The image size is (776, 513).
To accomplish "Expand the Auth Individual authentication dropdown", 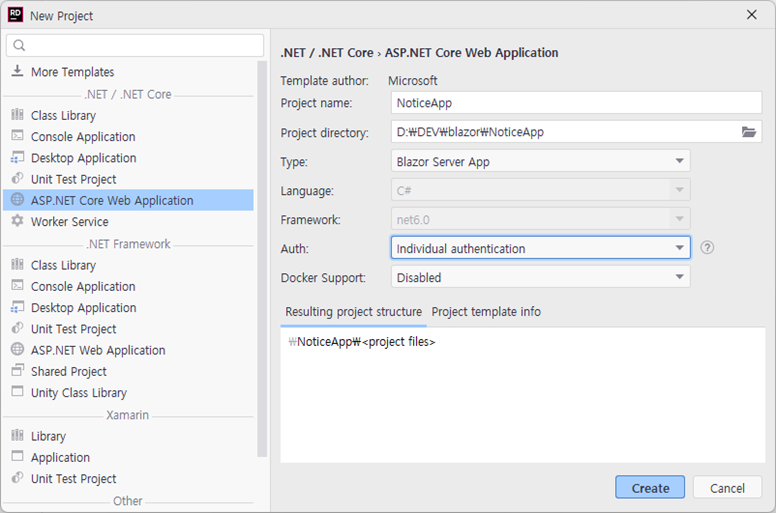I will 540,248.
